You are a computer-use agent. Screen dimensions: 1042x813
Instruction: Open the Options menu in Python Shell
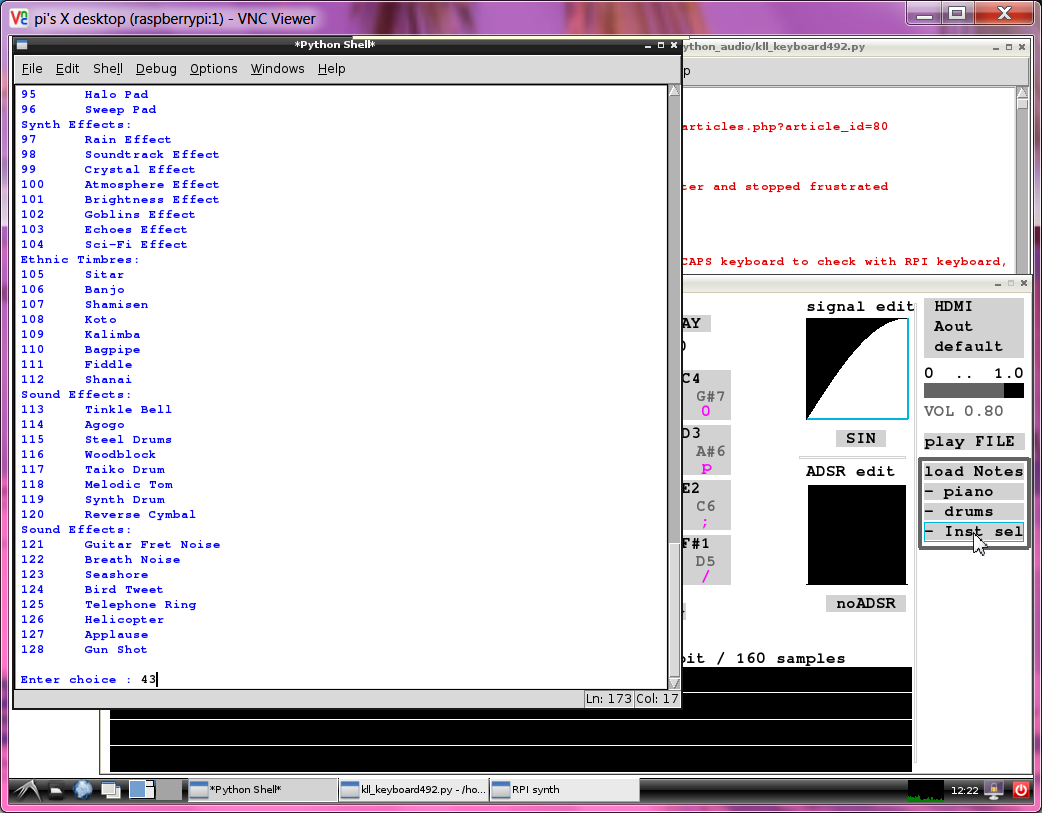tap(213, 69)
